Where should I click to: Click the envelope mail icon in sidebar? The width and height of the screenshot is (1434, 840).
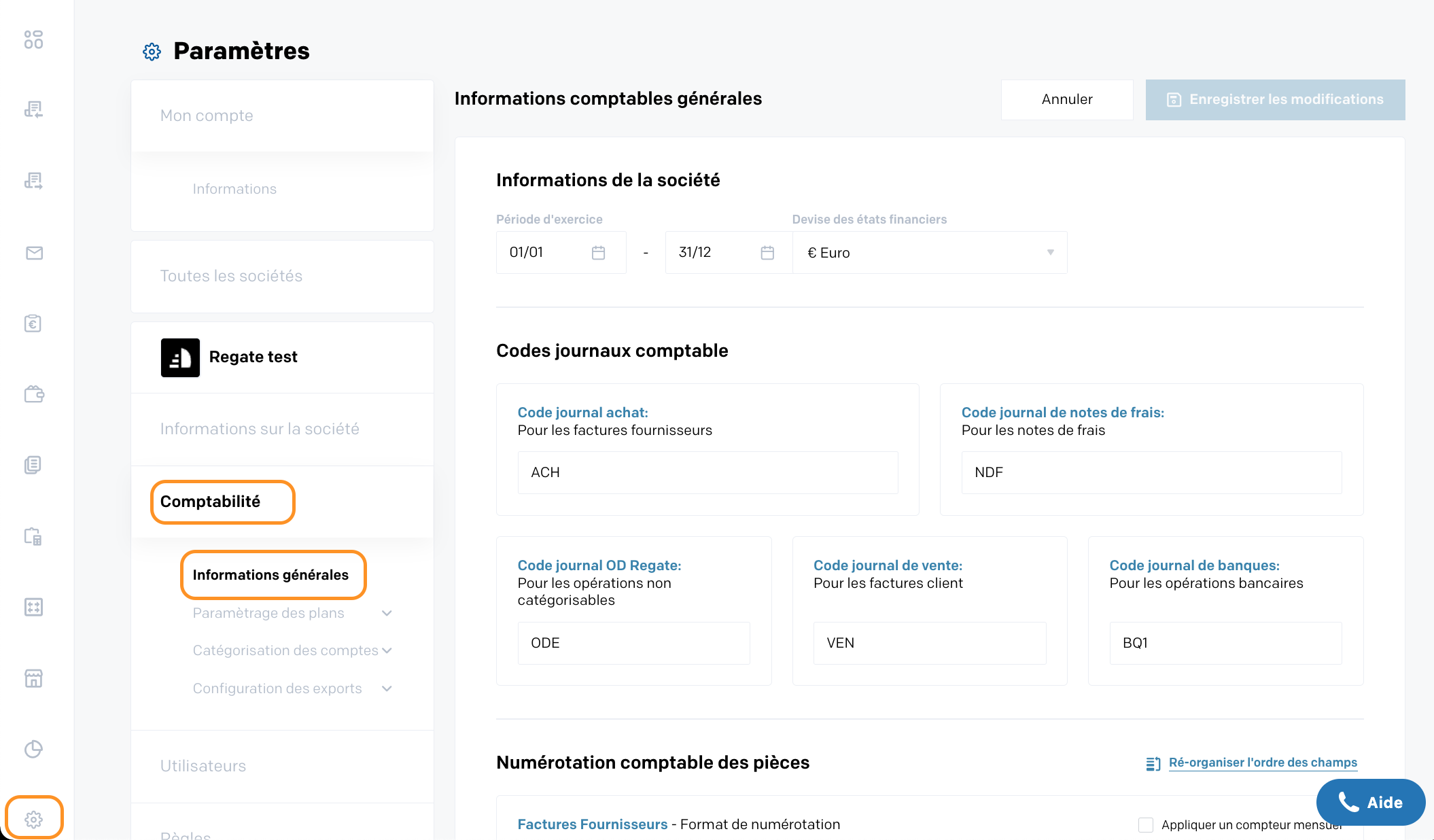[x=34, y=253]
